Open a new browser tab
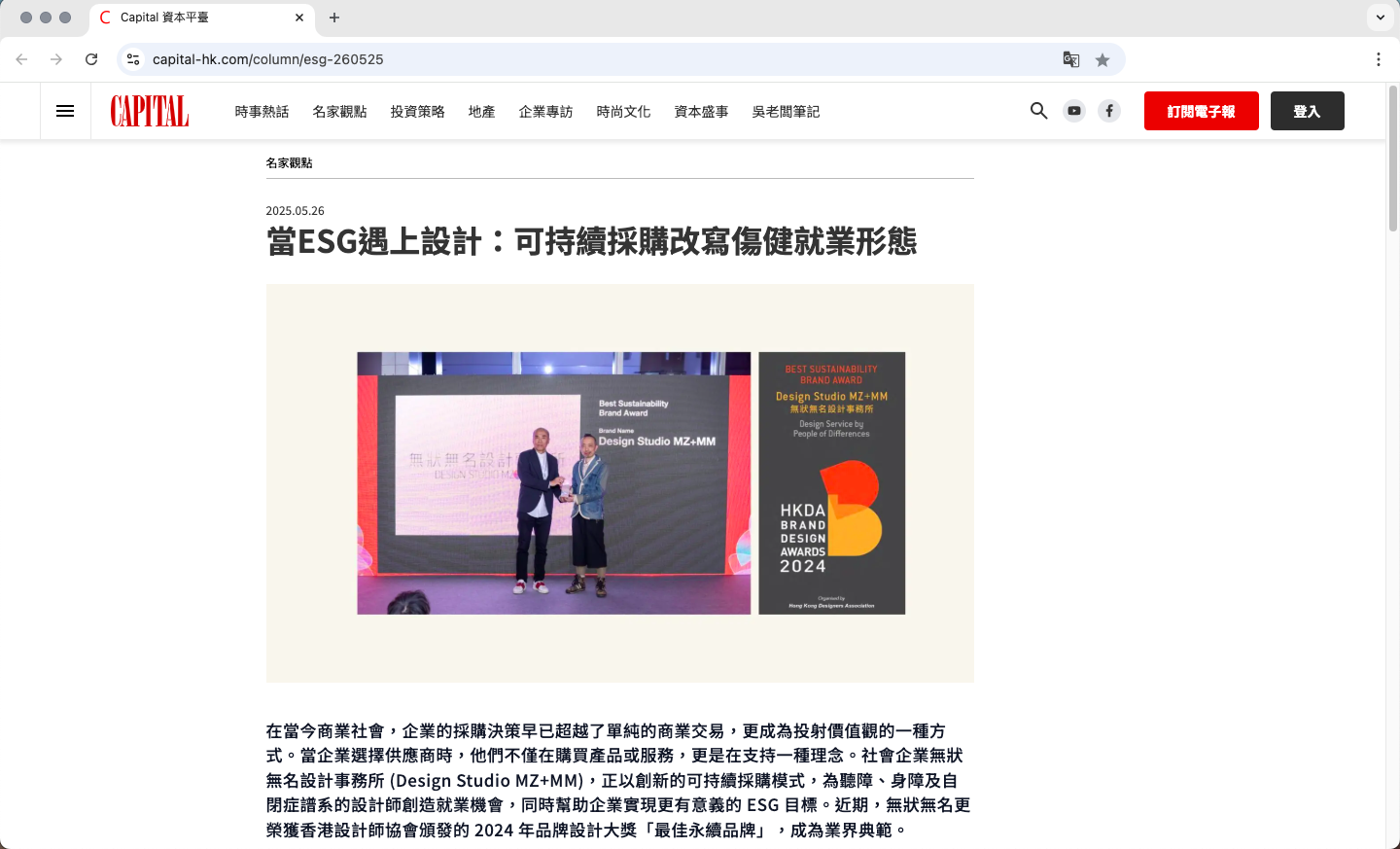Screen dimensions: 1400x849 (x=334, y=18)
